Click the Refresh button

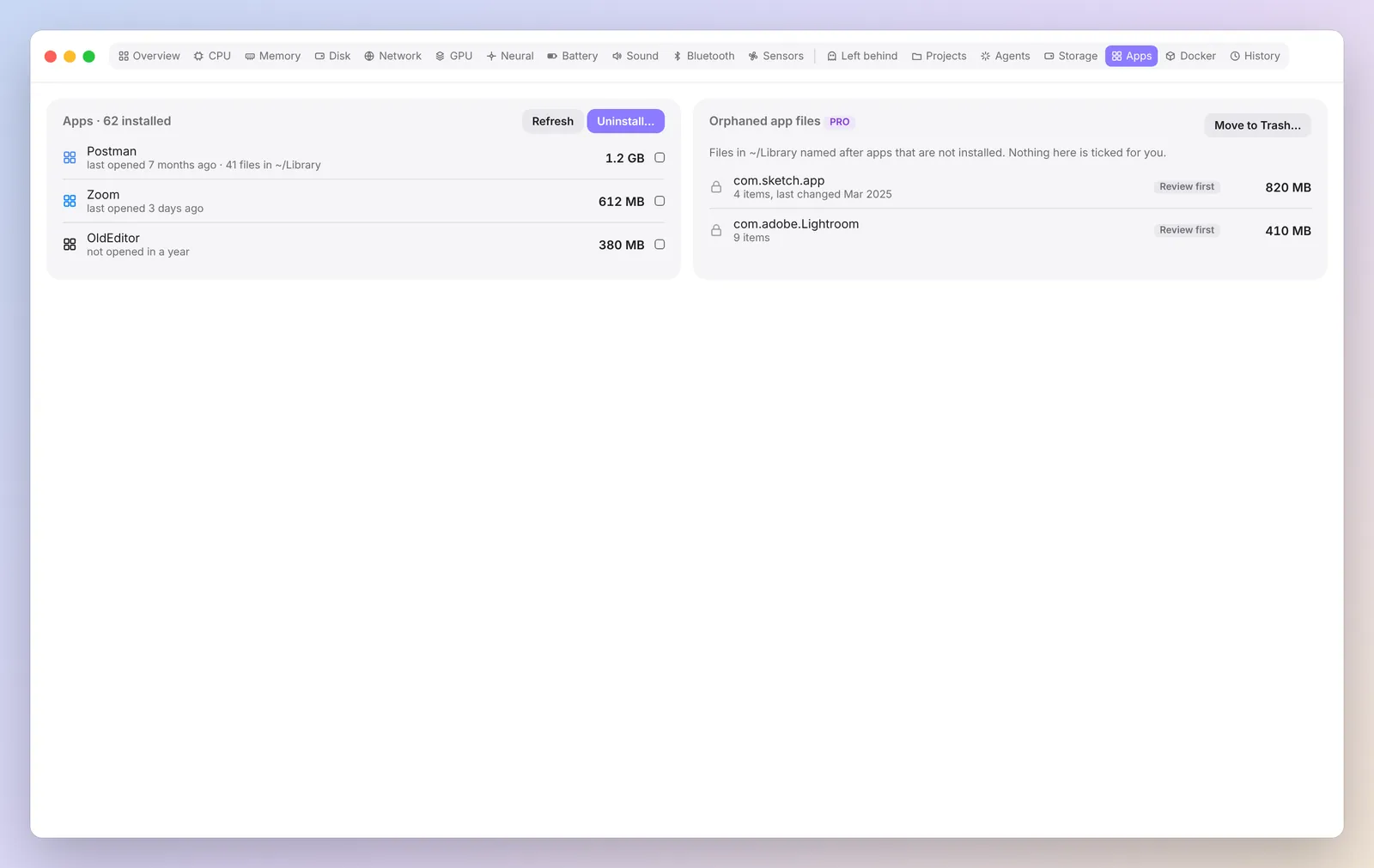[552, 121]
